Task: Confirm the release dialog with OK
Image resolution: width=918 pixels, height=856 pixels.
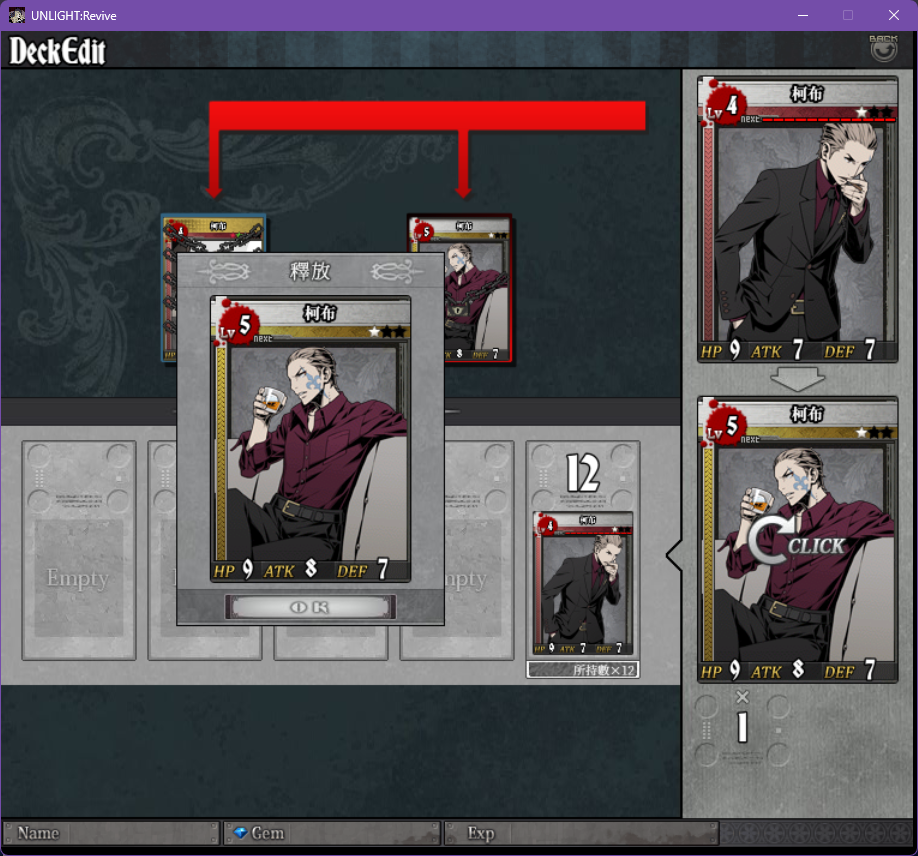Action: click(x=310, y=607)
